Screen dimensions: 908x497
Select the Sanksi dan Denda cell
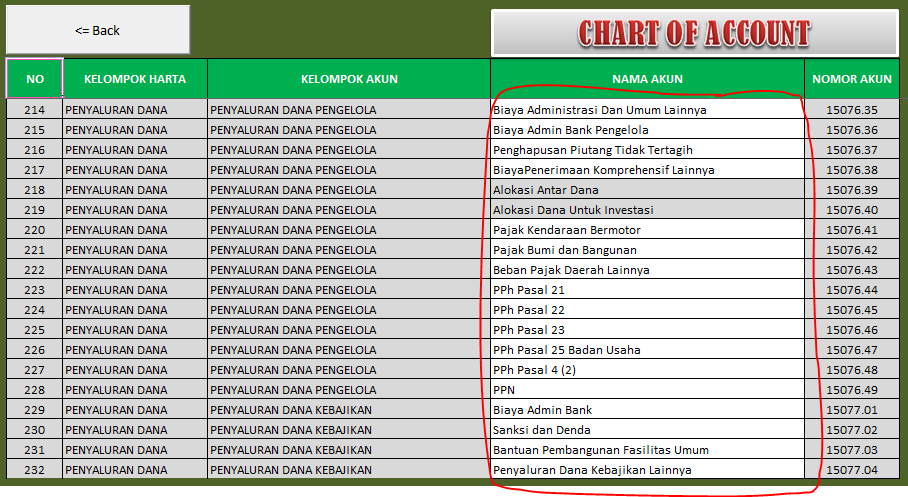pos(647,429)
